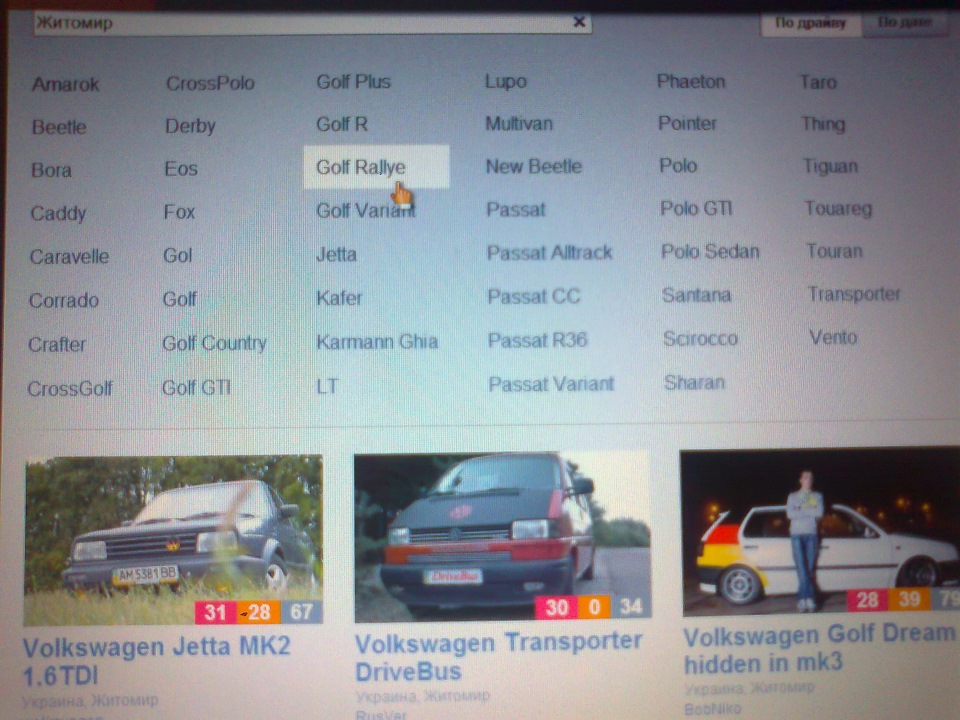Screen dimensions: 960x720
Task: Open Volkswagen Golf Dream hidden in mk3 title
Action: (x=819, y=649)
